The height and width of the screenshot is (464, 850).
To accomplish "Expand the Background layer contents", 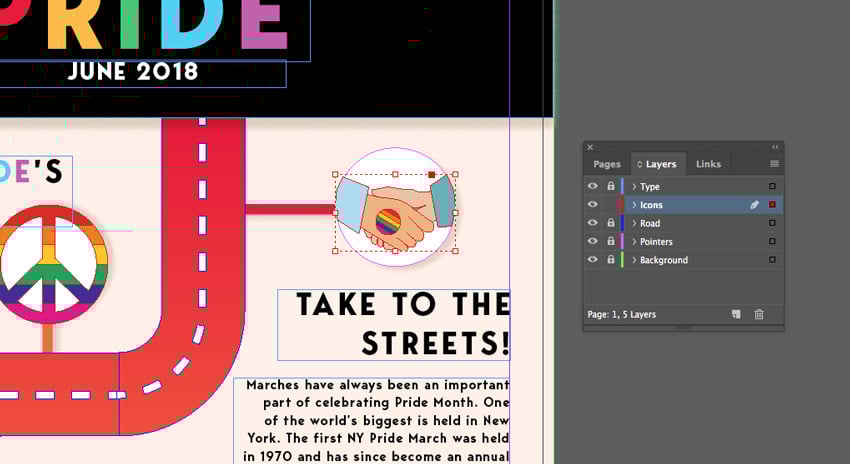I will click(634, 260).
